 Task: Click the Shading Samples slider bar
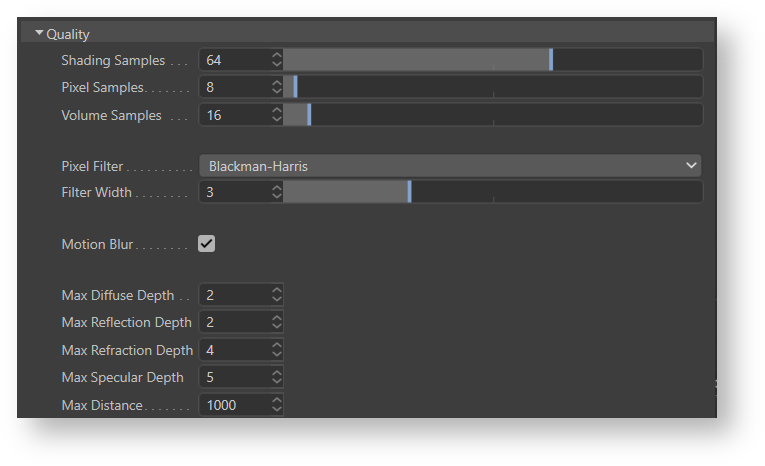(x=492, y=60)
